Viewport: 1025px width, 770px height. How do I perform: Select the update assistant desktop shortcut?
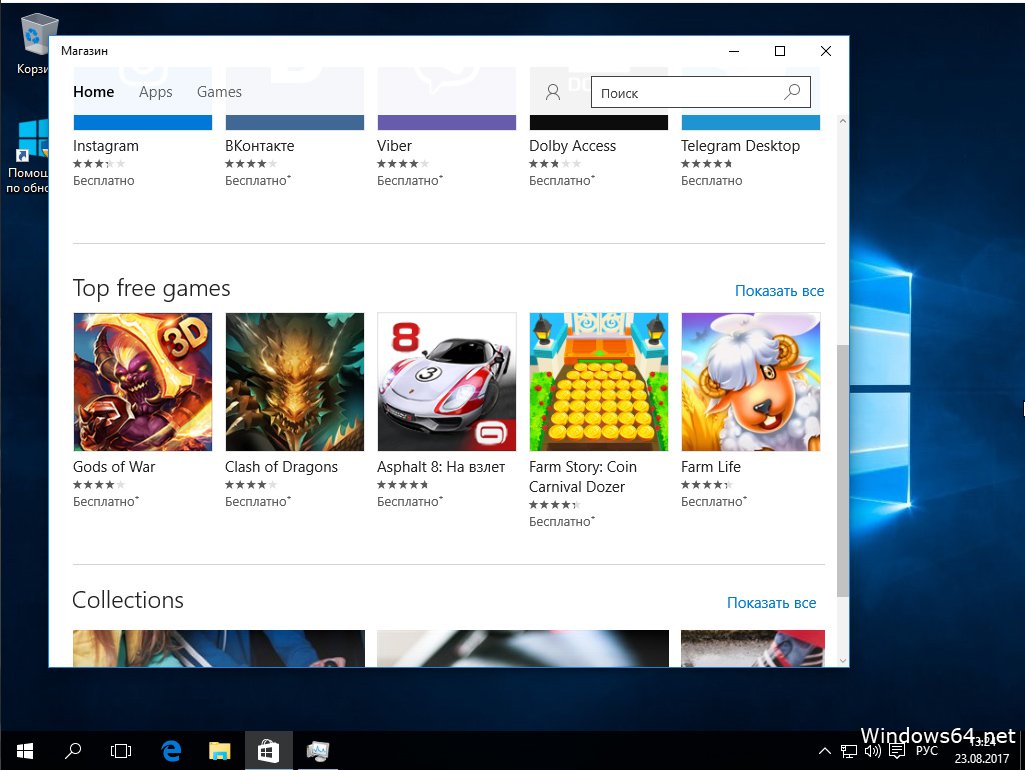(x=27, y=157)
